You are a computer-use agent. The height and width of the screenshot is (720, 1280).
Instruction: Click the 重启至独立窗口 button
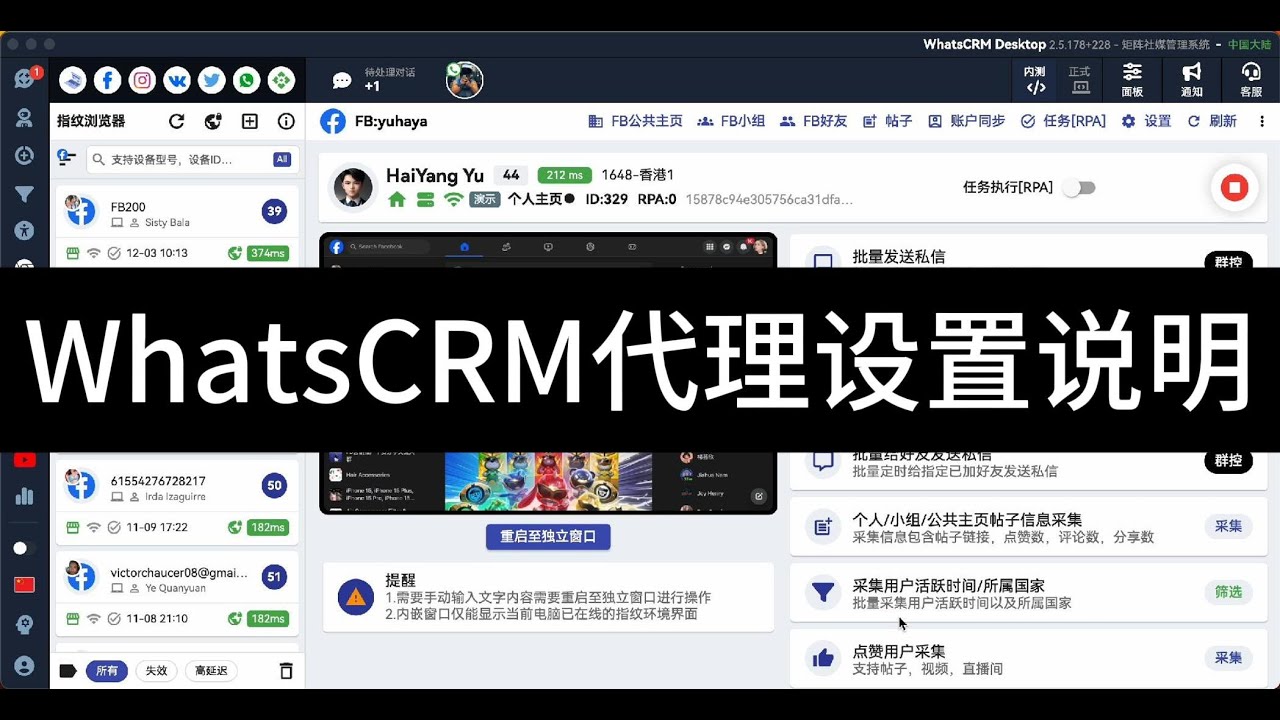[x=548, y=537]
